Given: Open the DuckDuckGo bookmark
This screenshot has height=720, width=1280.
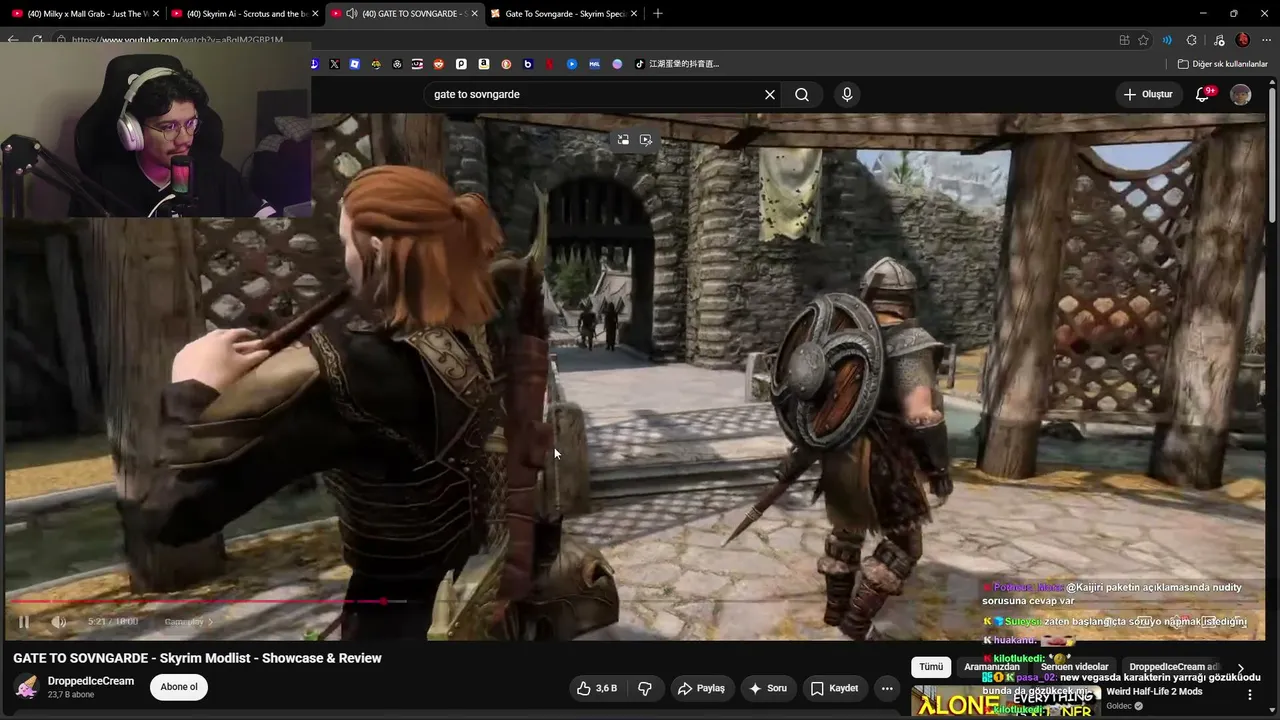Looking at the screenshot, I should [x=507, y=64].
